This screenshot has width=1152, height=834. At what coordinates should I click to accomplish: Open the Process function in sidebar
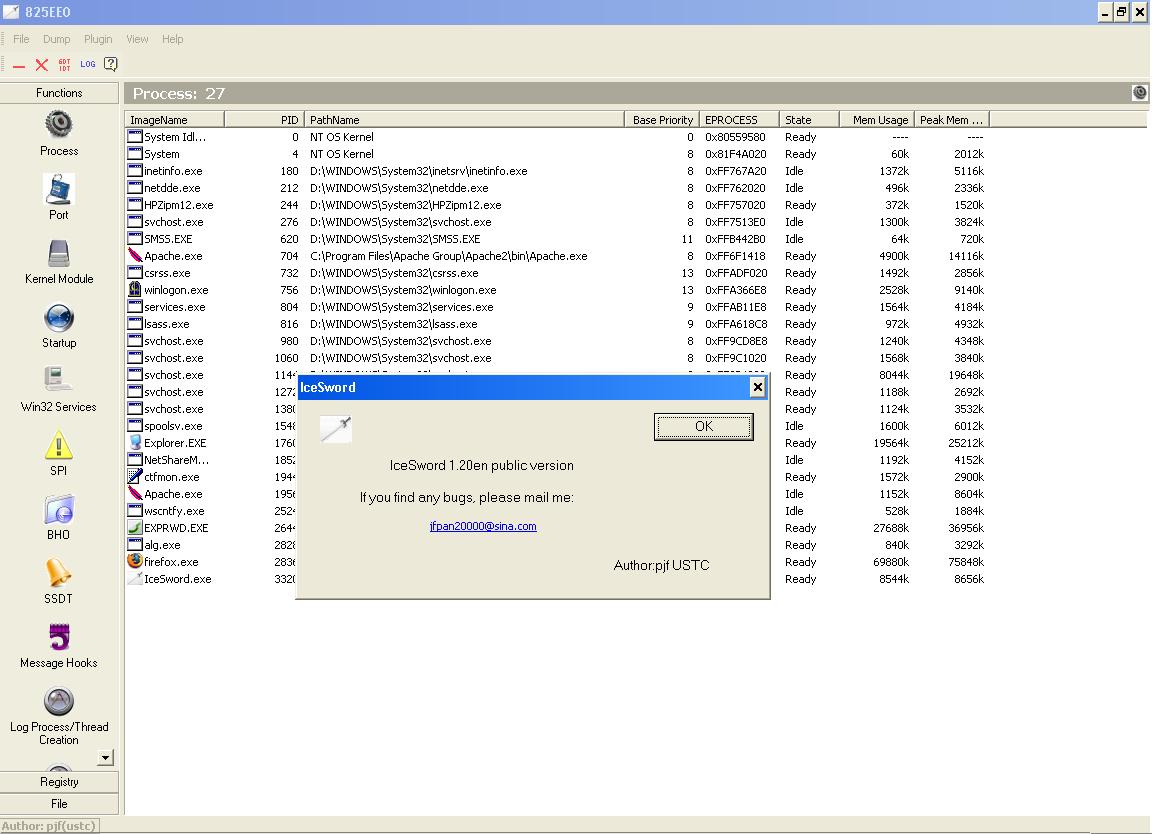59,126
